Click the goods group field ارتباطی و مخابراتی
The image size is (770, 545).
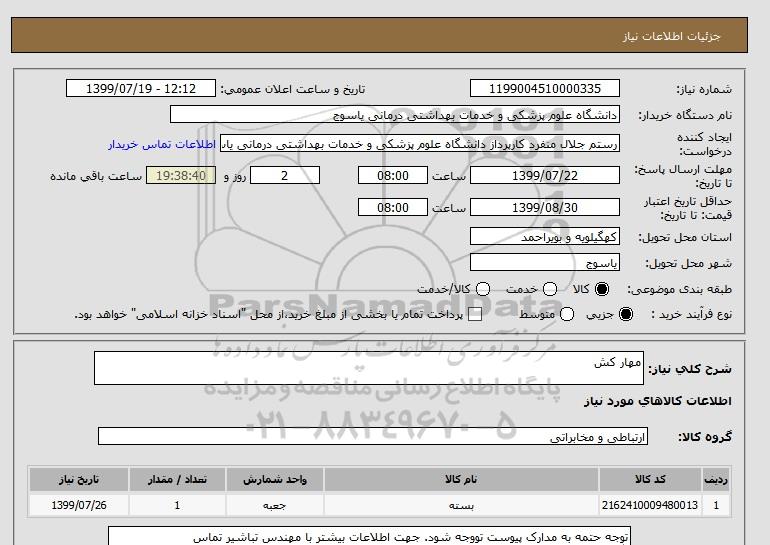373,436
